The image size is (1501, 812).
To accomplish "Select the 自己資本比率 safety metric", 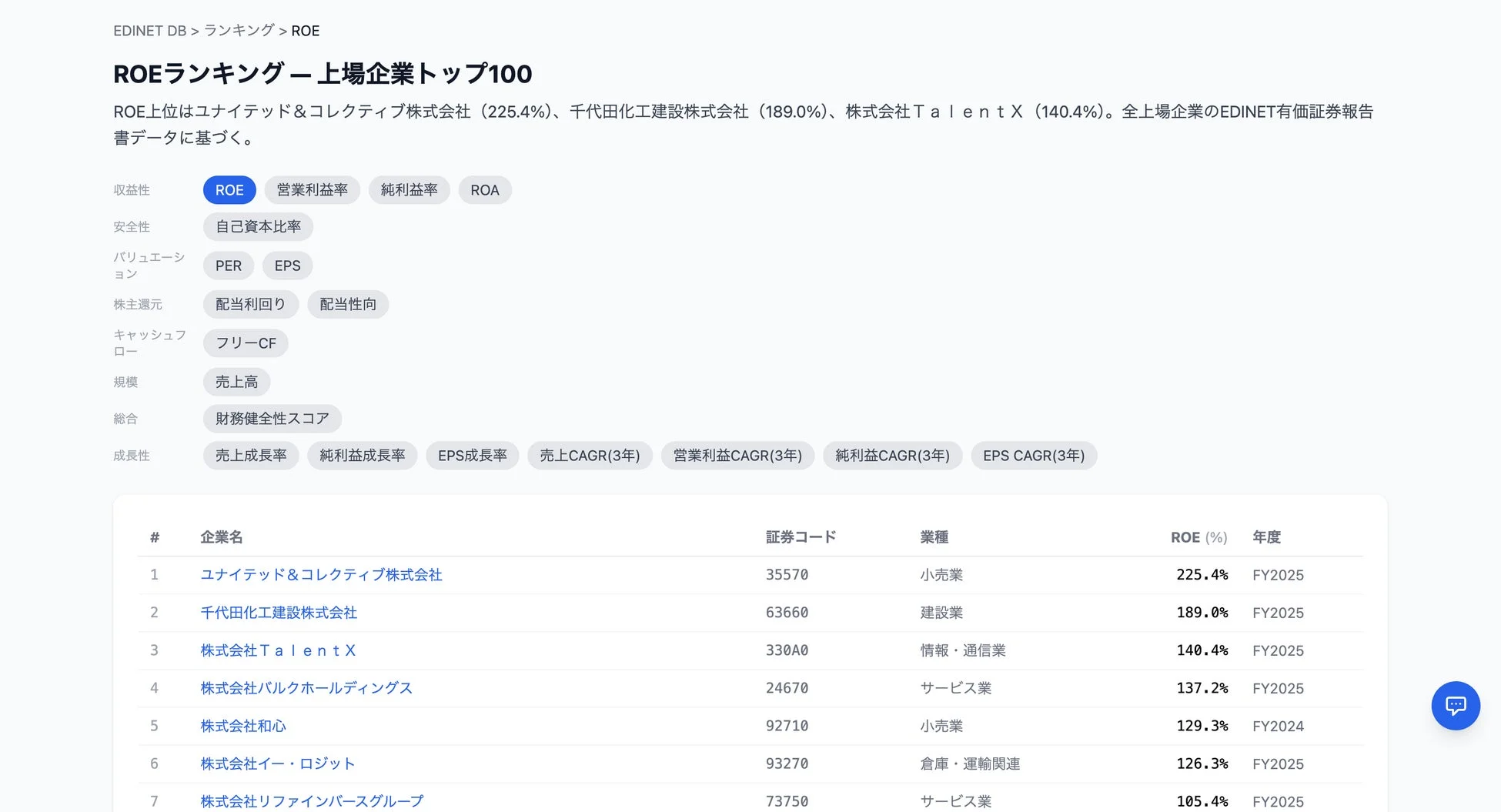I will pyautogui.click(x=258, y=226).
